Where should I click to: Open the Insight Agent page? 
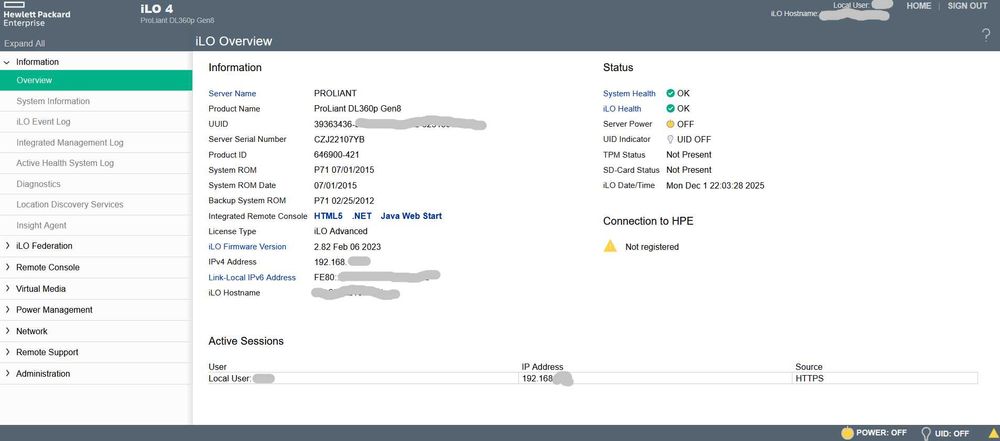[x=96, y=225]
